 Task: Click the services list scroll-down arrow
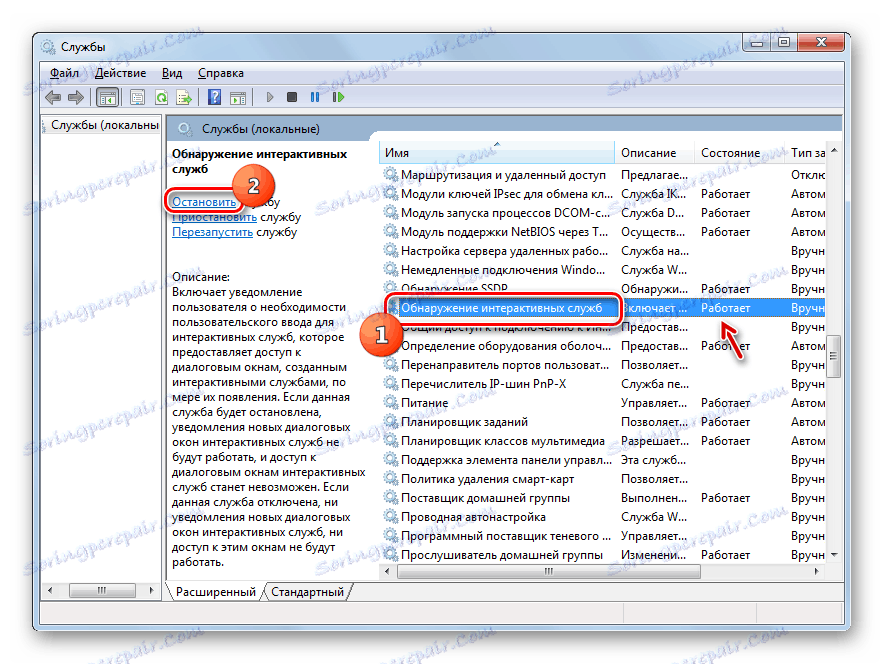(x=834, y=555)
